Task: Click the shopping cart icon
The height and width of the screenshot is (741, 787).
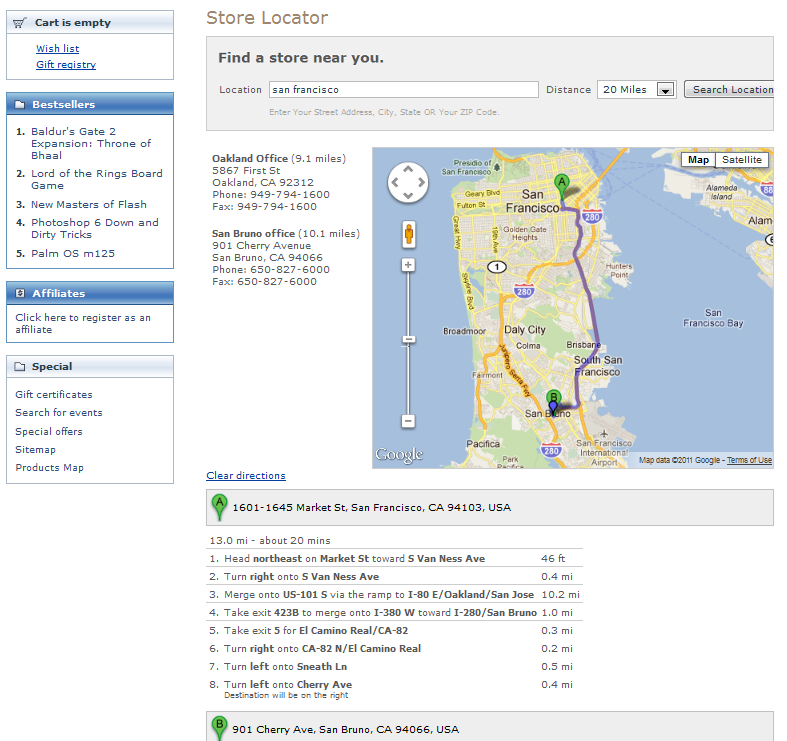Action: tap(19, 23)
